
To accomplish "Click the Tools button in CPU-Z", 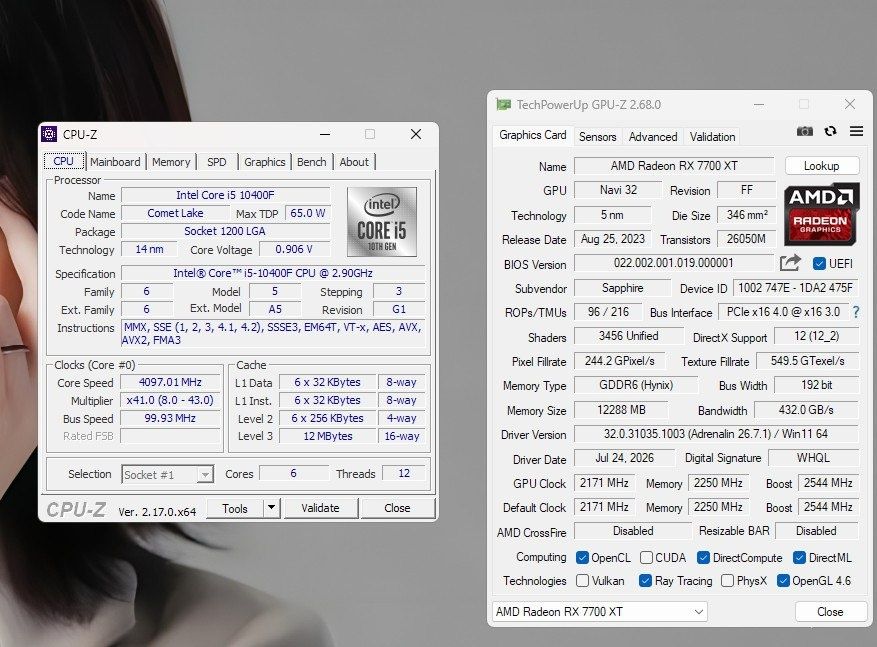I will [234, 508].
